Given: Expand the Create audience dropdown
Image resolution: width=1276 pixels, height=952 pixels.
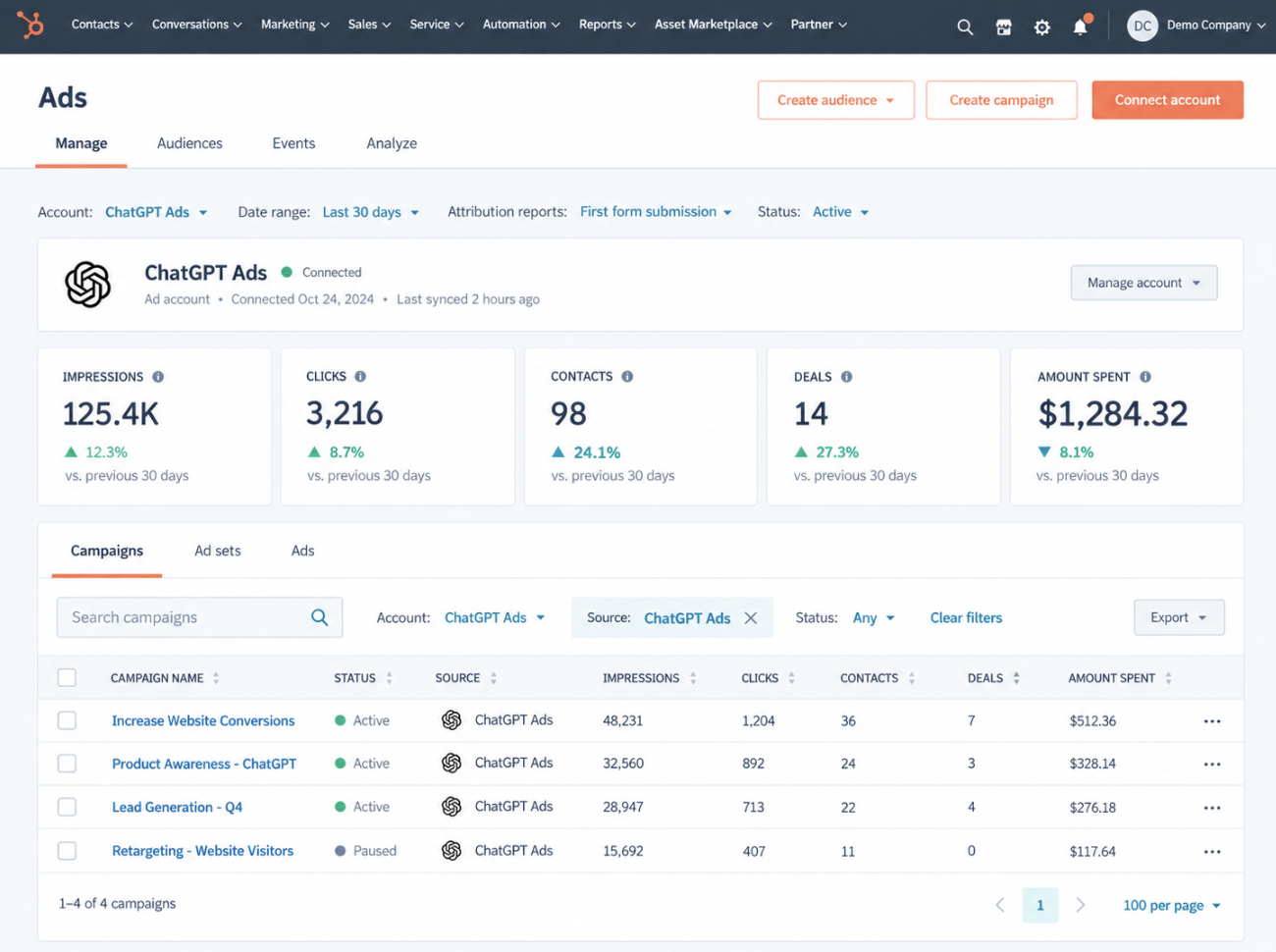Looking at the screenshot, I should pyautogui.click(x=835, y=100).
